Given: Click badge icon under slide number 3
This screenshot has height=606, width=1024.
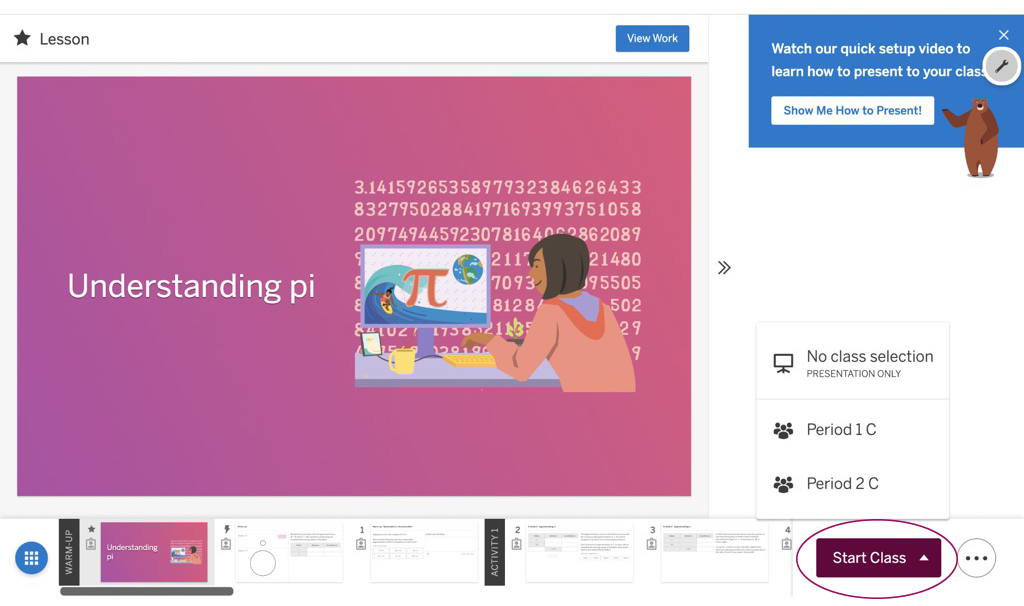Looking at the screenshot, I should pos(652,544).
